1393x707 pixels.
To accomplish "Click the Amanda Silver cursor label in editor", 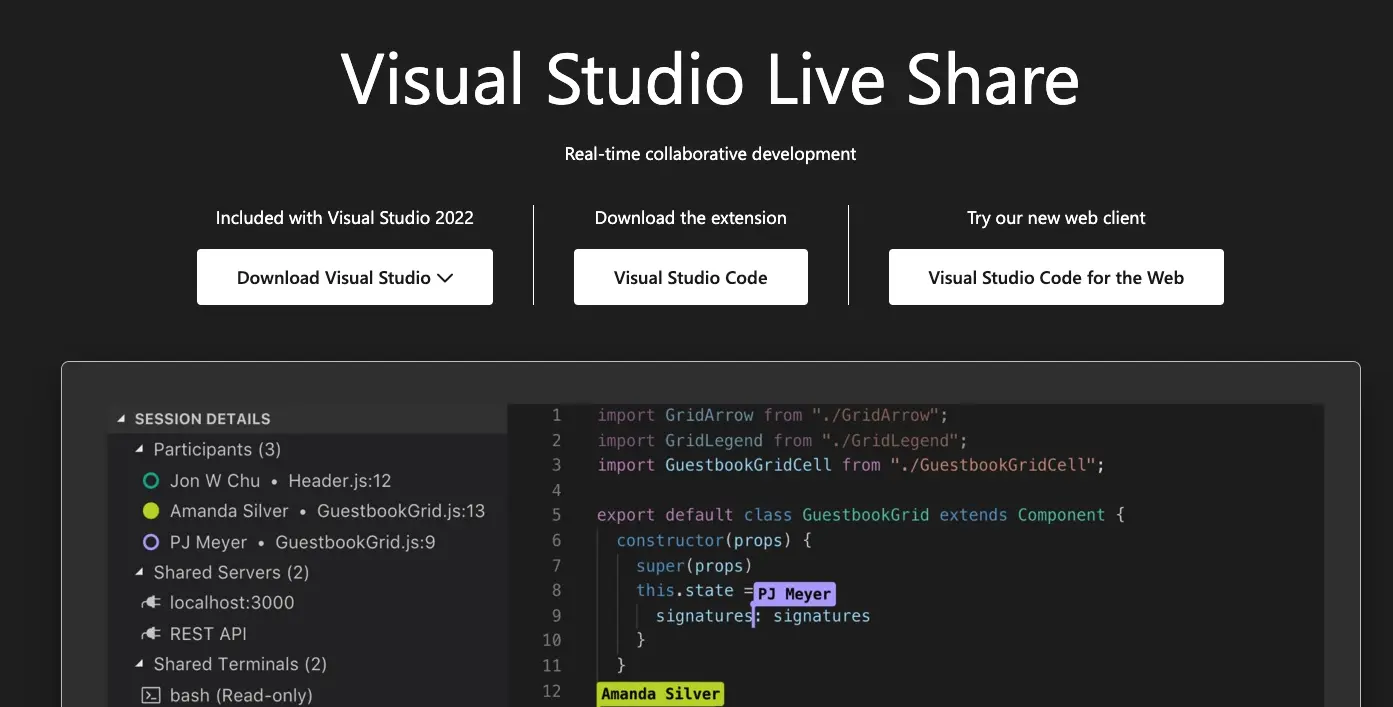I will pos(660,694).
